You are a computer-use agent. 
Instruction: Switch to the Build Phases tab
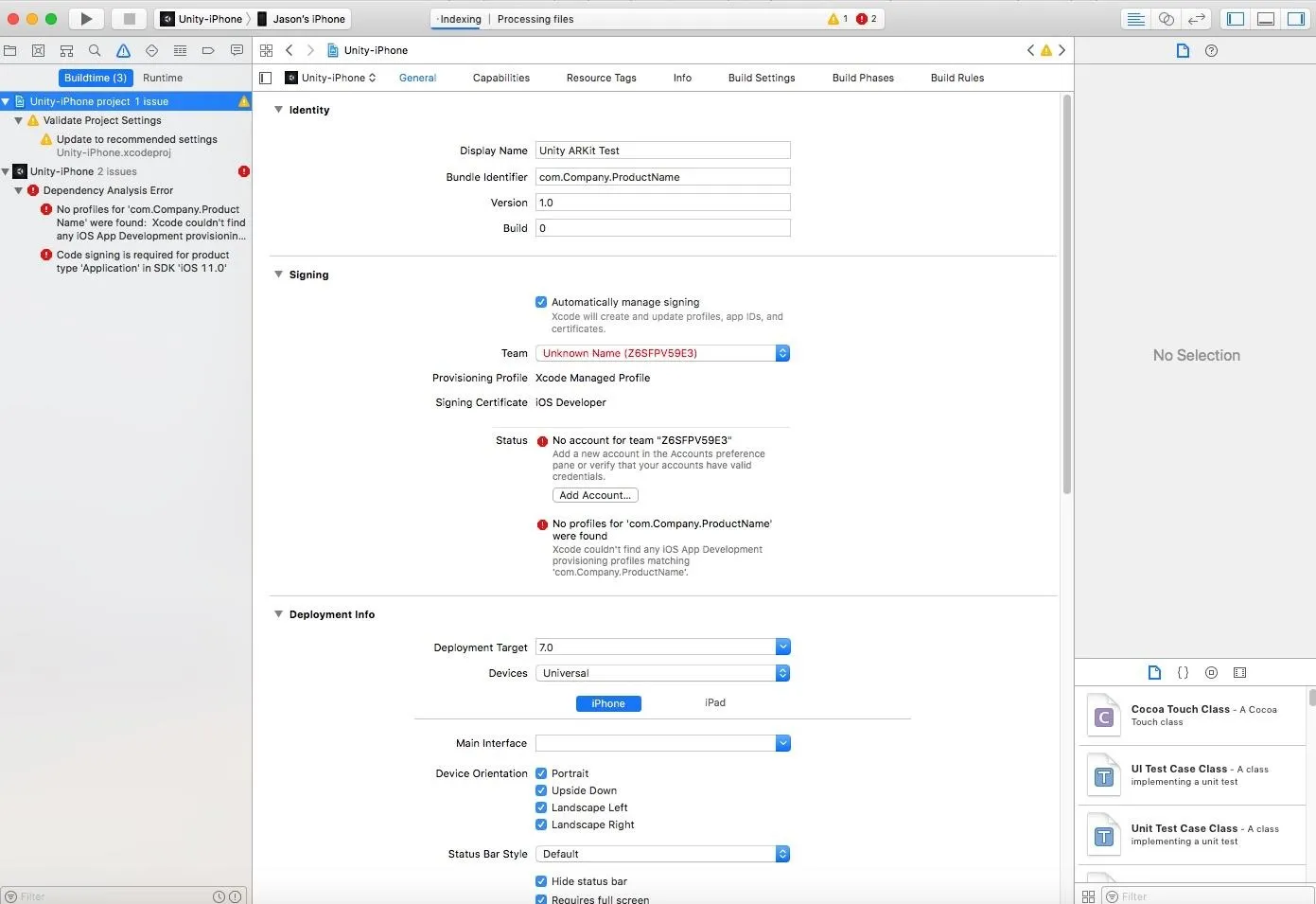(863, 78)
